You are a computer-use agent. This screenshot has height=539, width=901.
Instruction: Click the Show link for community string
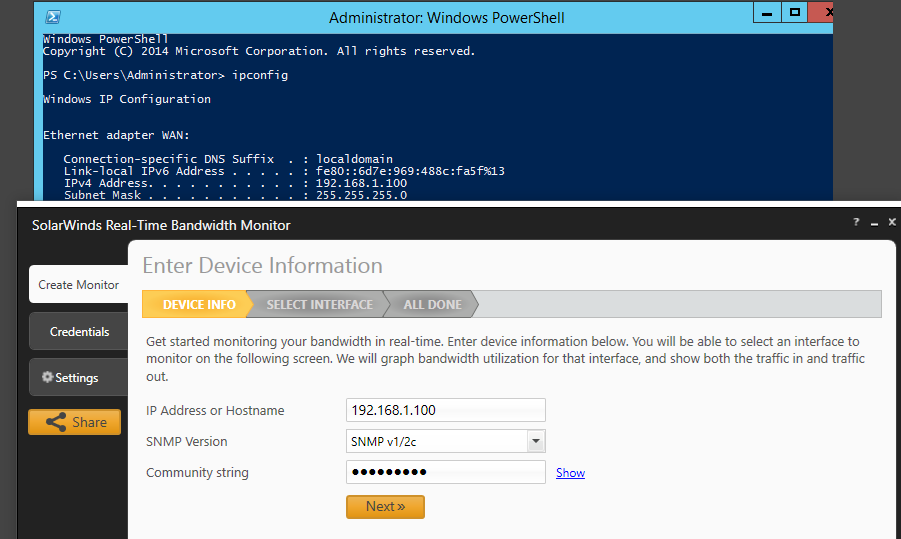click(570, 472)
